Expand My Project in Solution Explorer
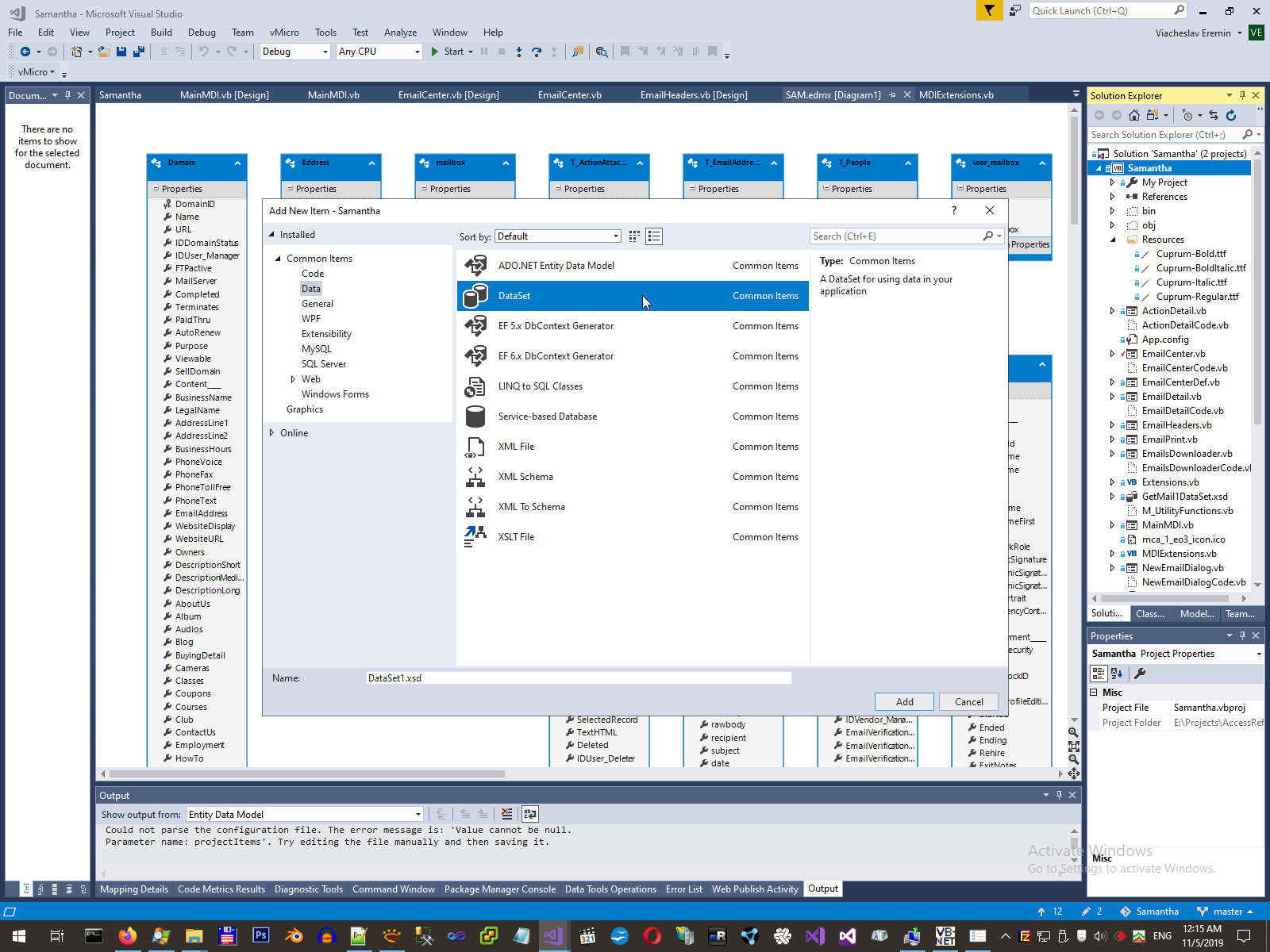Screen dimensions: 1270x952 (1112, 182)
